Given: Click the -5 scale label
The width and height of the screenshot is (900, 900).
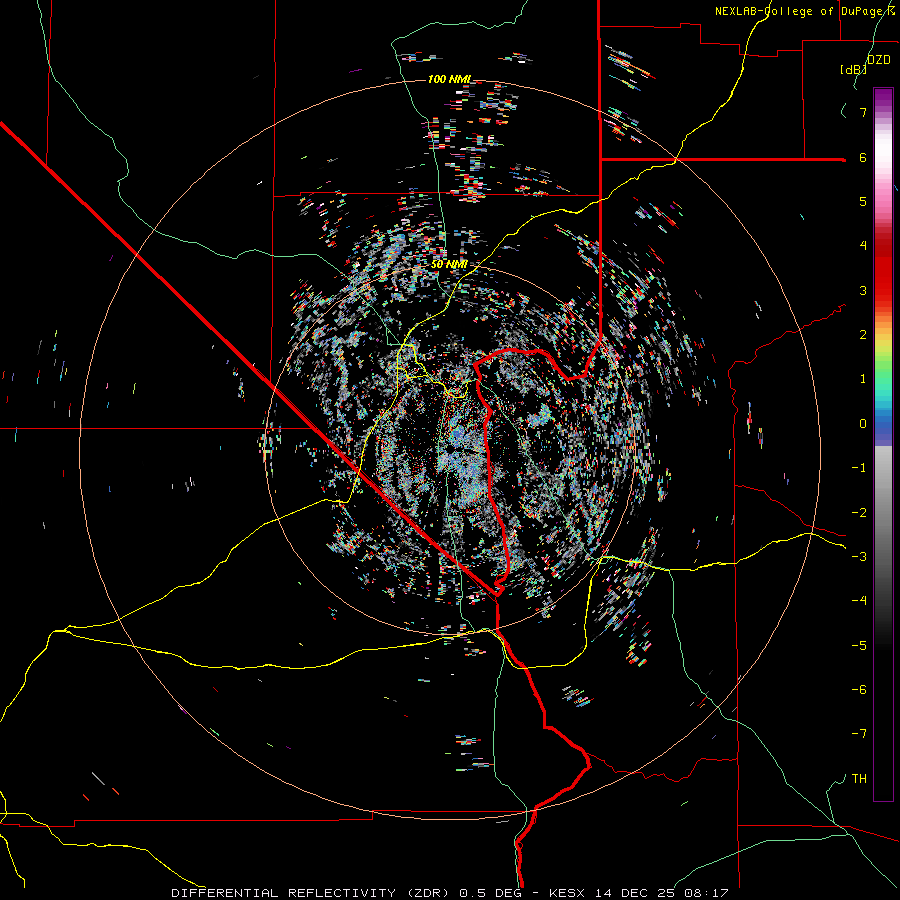Looking at the screenshot, I should (859, 646).
